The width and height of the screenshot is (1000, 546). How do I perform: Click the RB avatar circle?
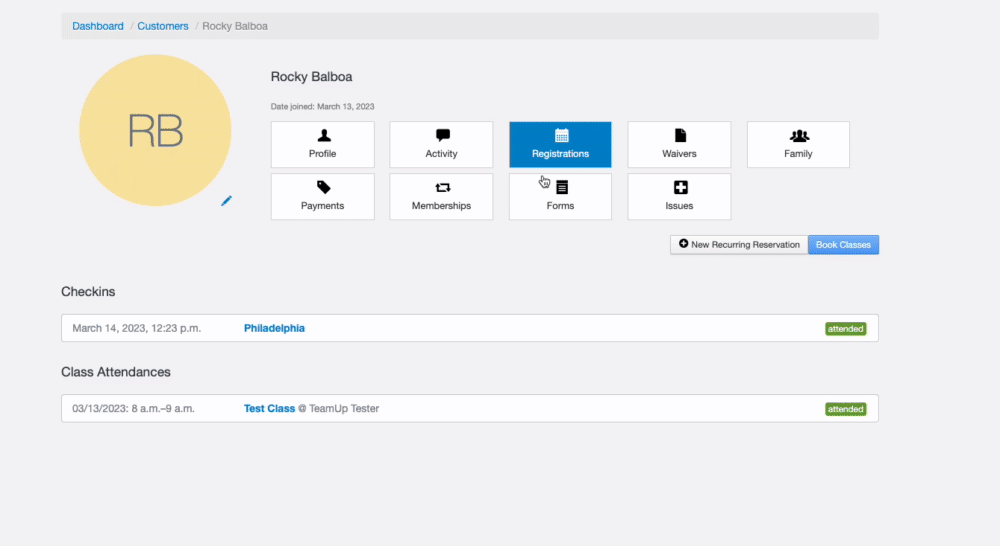155,131
